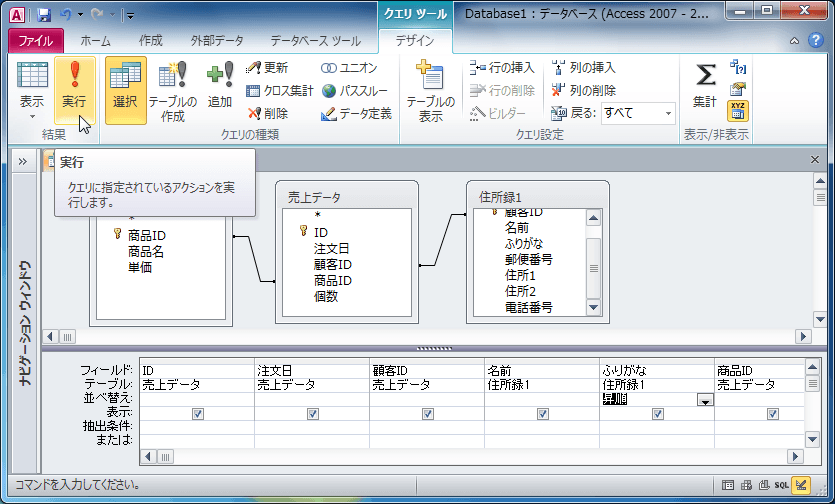Close the query tab with X
This screenshot has height=504, width=835.
click(814, 159)
